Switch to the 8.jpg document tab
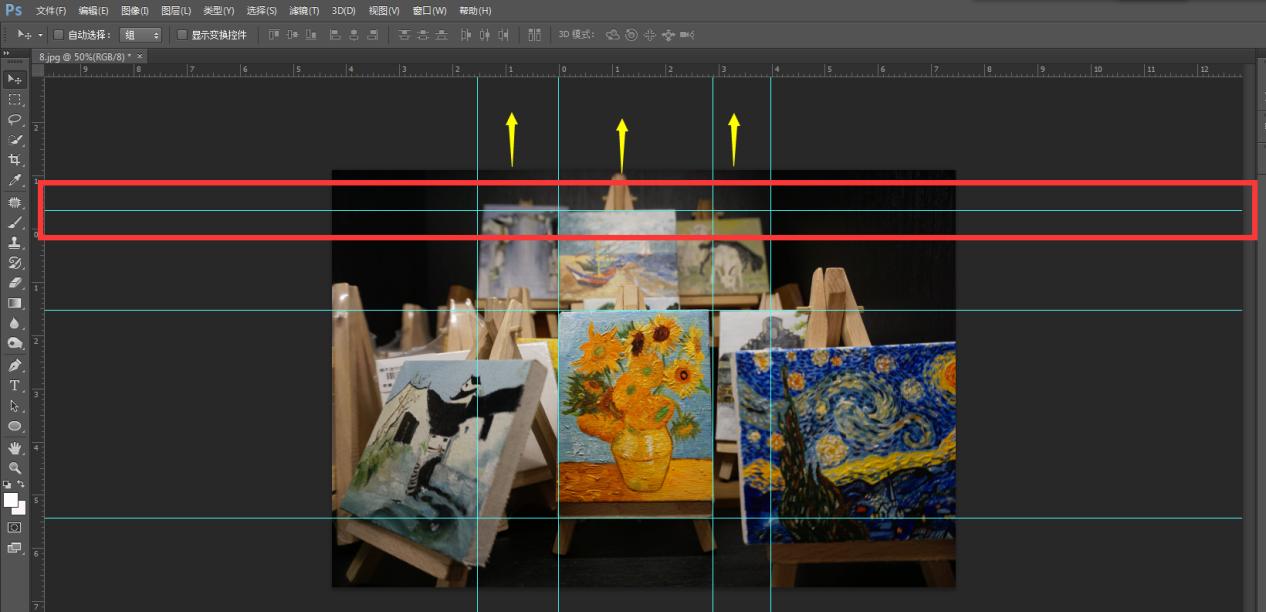 (88, 57)
